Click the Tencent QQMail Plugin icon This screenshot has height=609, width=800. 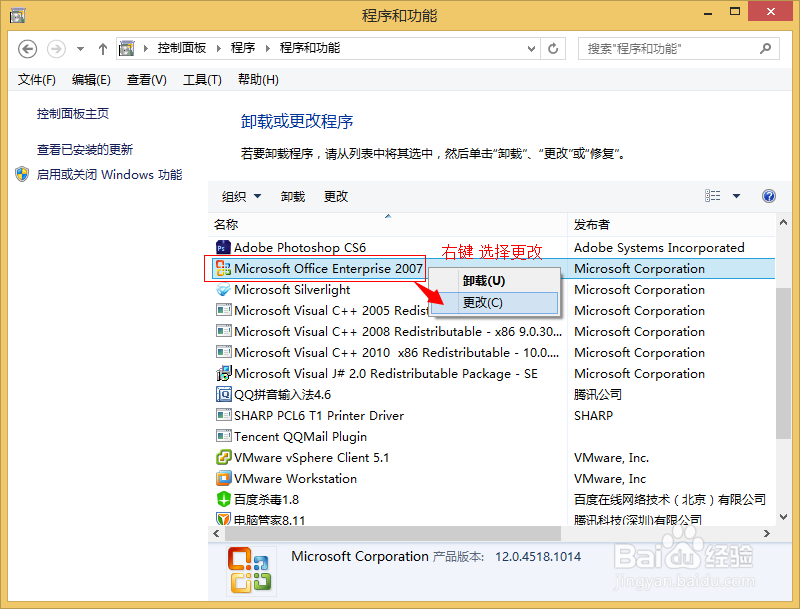223,437
